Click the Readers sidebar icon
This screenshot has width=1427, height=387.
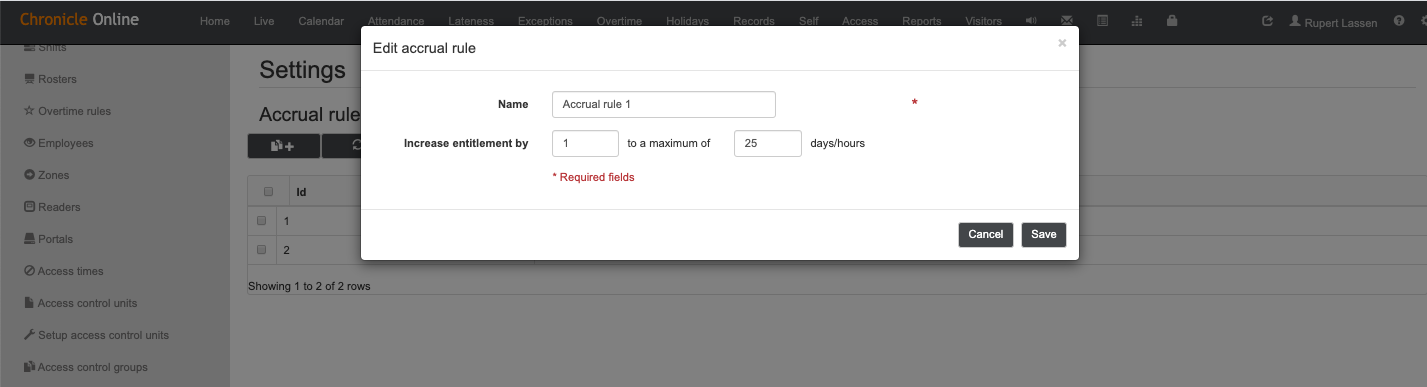[30, 207]
